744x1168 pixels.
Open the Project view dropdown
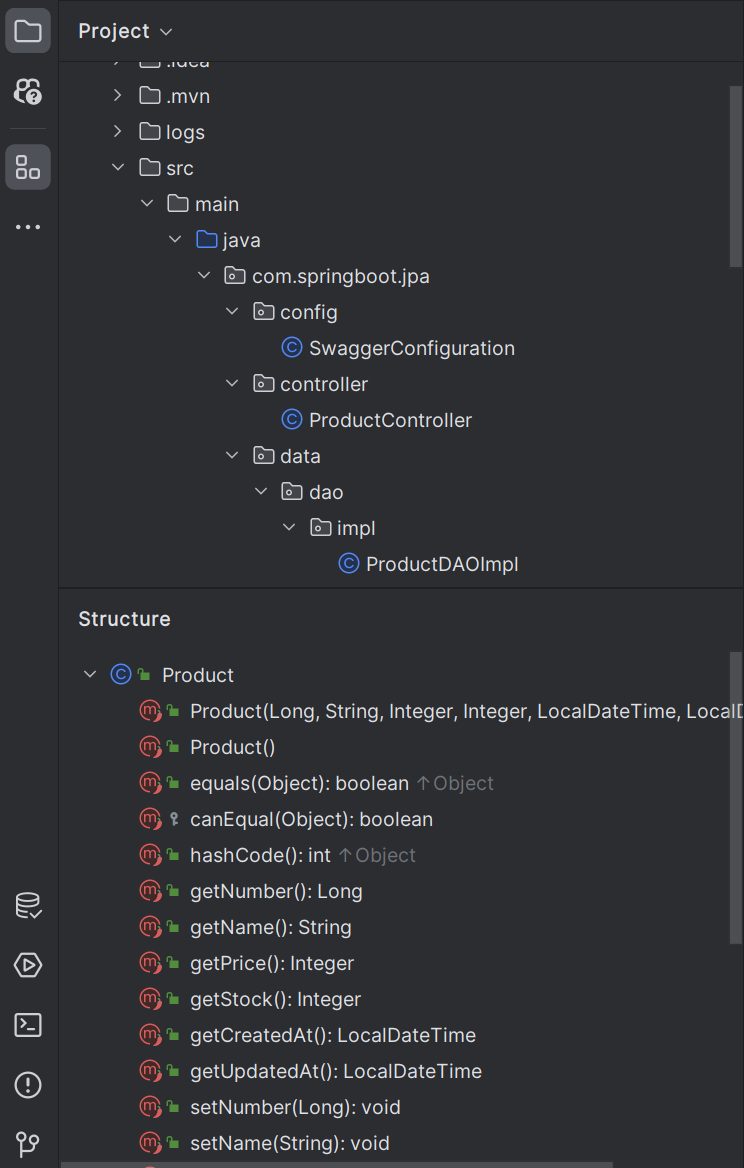click(125, 32)
